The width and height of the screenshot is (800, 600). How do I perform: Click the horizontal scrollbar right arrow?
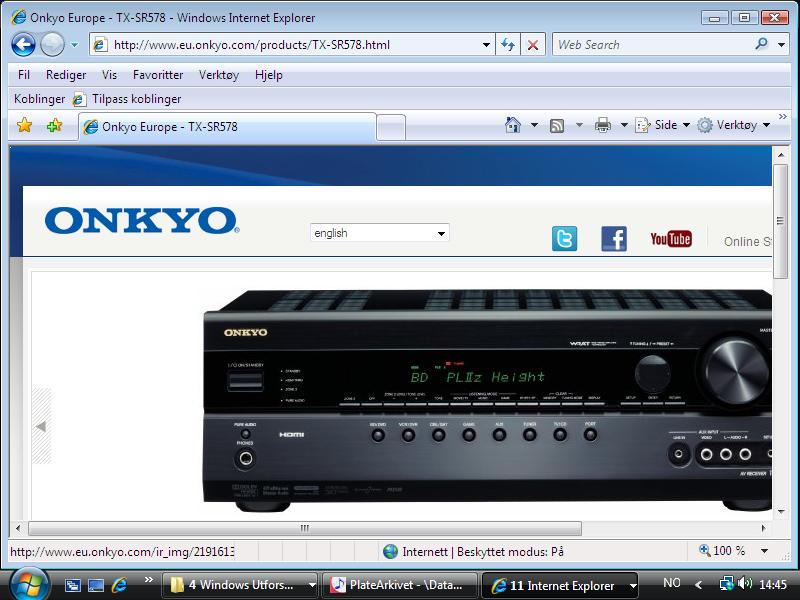pos(764,528)
